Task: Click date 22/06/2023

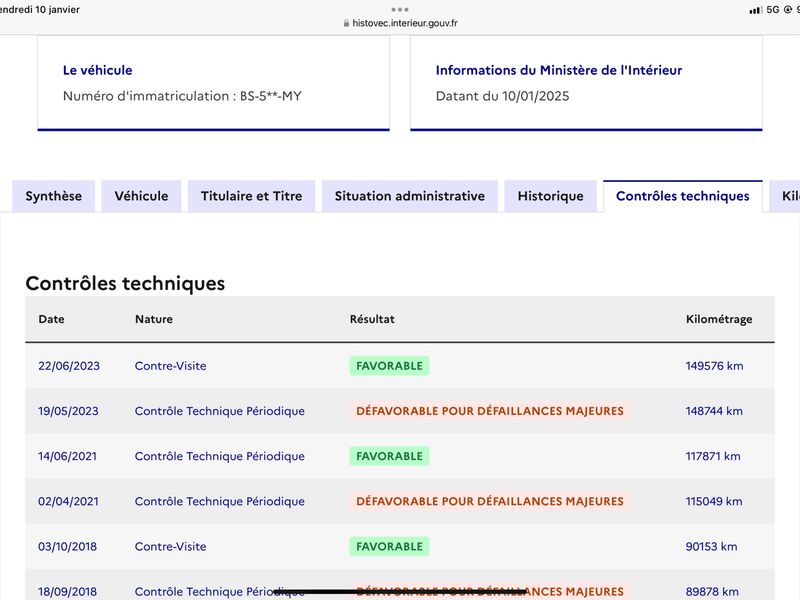Action: click(69, 366)
